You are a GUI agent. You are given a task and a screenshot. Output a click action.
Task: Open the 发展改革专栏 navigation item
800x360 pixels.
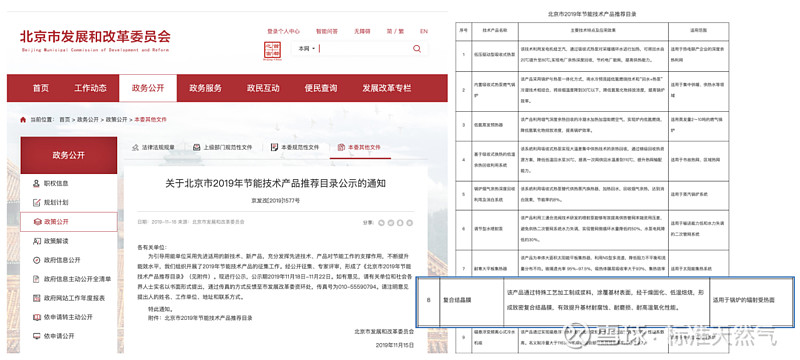point(387,88)
